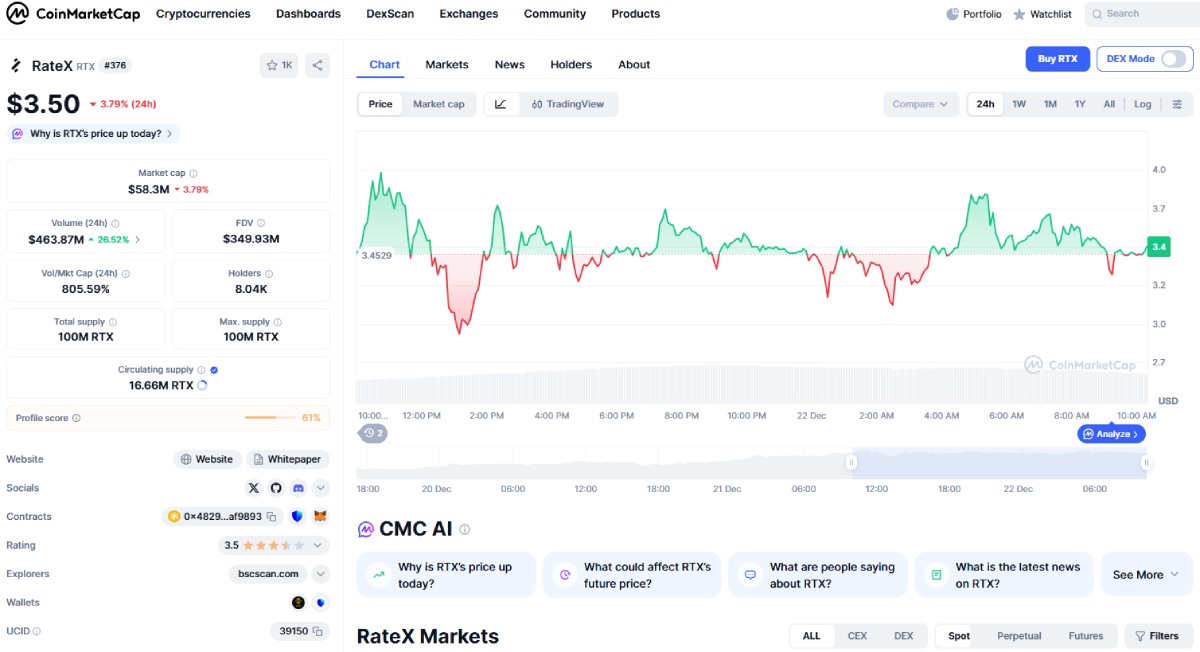This screenshot has width=1200, height=652.
Task: Click Market cap info icon
Action: pyautogui.click(x=193, y=173)
